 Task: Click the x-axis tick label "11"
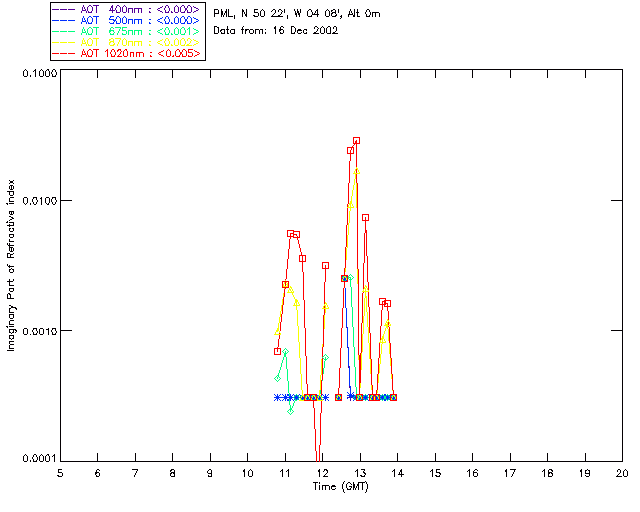tap(285, 473)
